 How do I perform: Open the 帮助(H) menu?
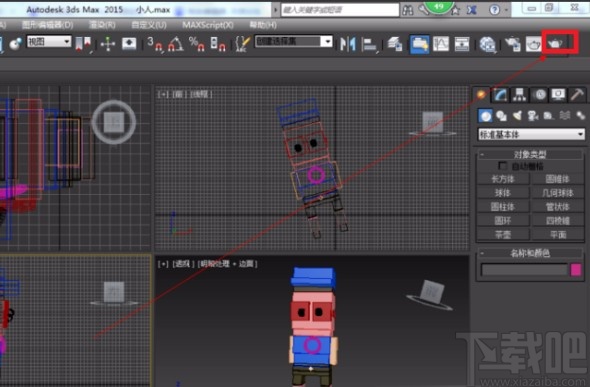tap(263, 25)
